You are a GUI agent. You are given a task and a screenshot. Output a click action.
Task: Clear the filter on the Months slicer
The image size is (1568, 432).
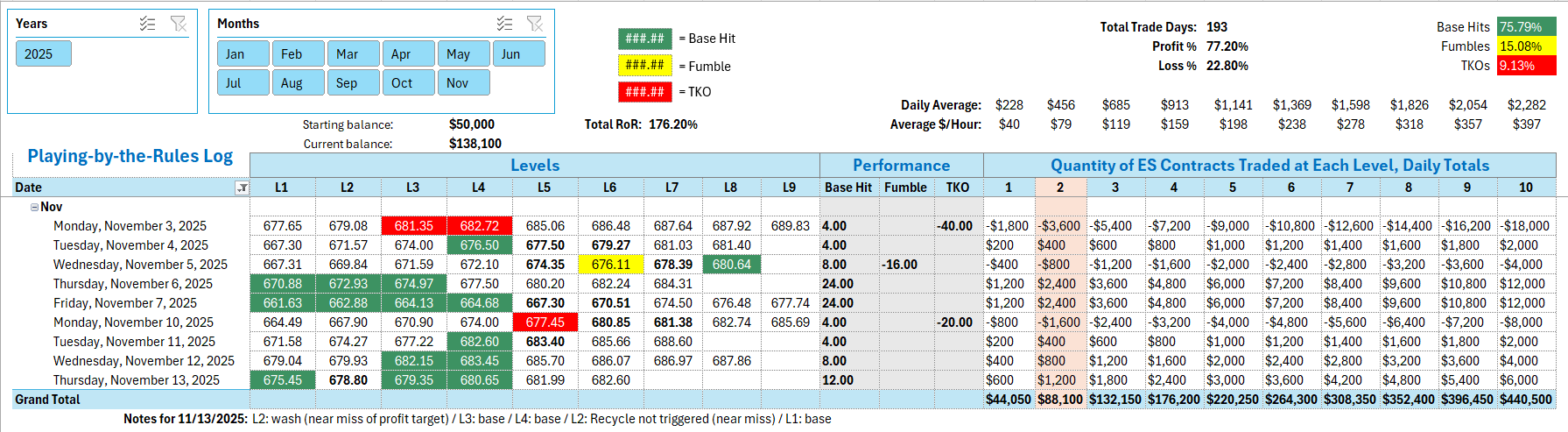(x=535, y=24)
